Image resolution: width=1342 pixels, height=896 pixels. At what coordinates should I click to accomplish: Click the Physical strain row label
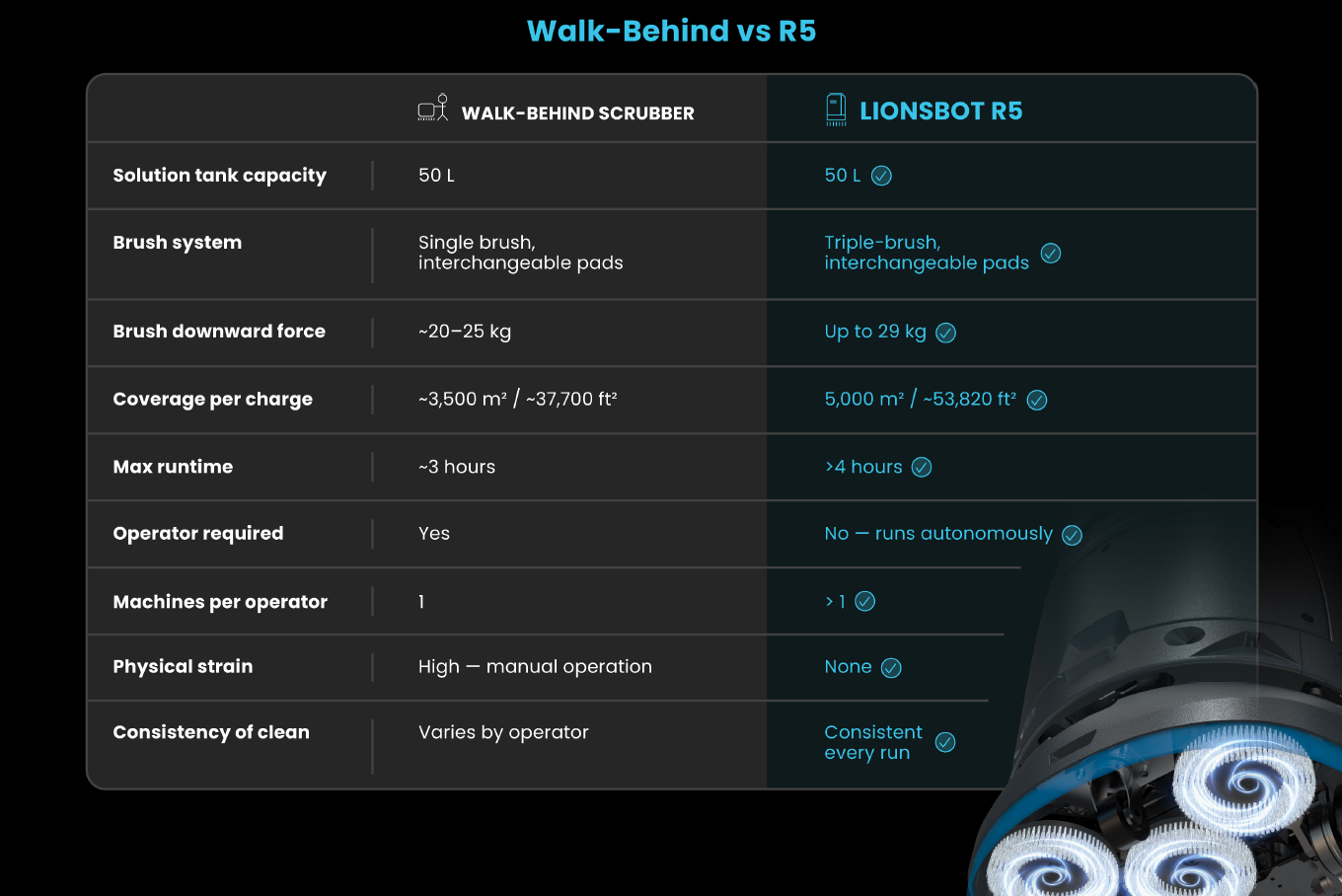click(183, 667)
